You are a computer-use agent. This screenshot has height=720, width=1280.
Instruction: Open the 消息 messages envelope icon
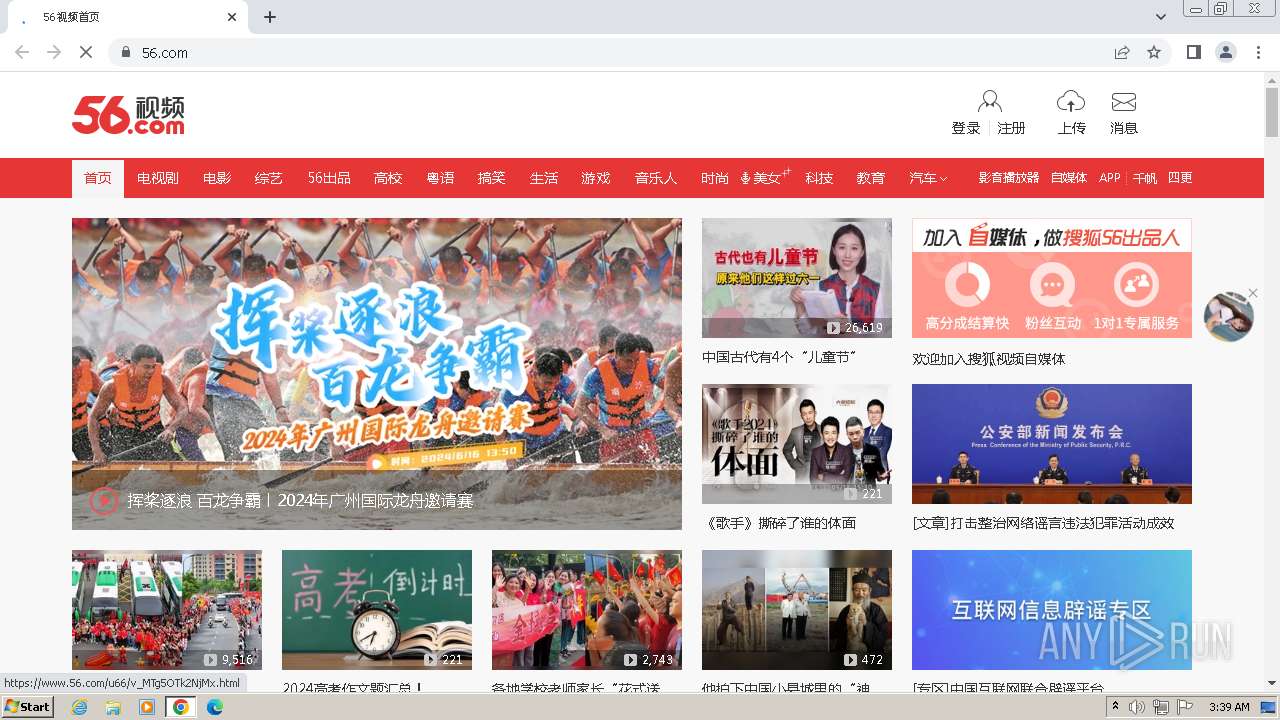(1124, 102)
